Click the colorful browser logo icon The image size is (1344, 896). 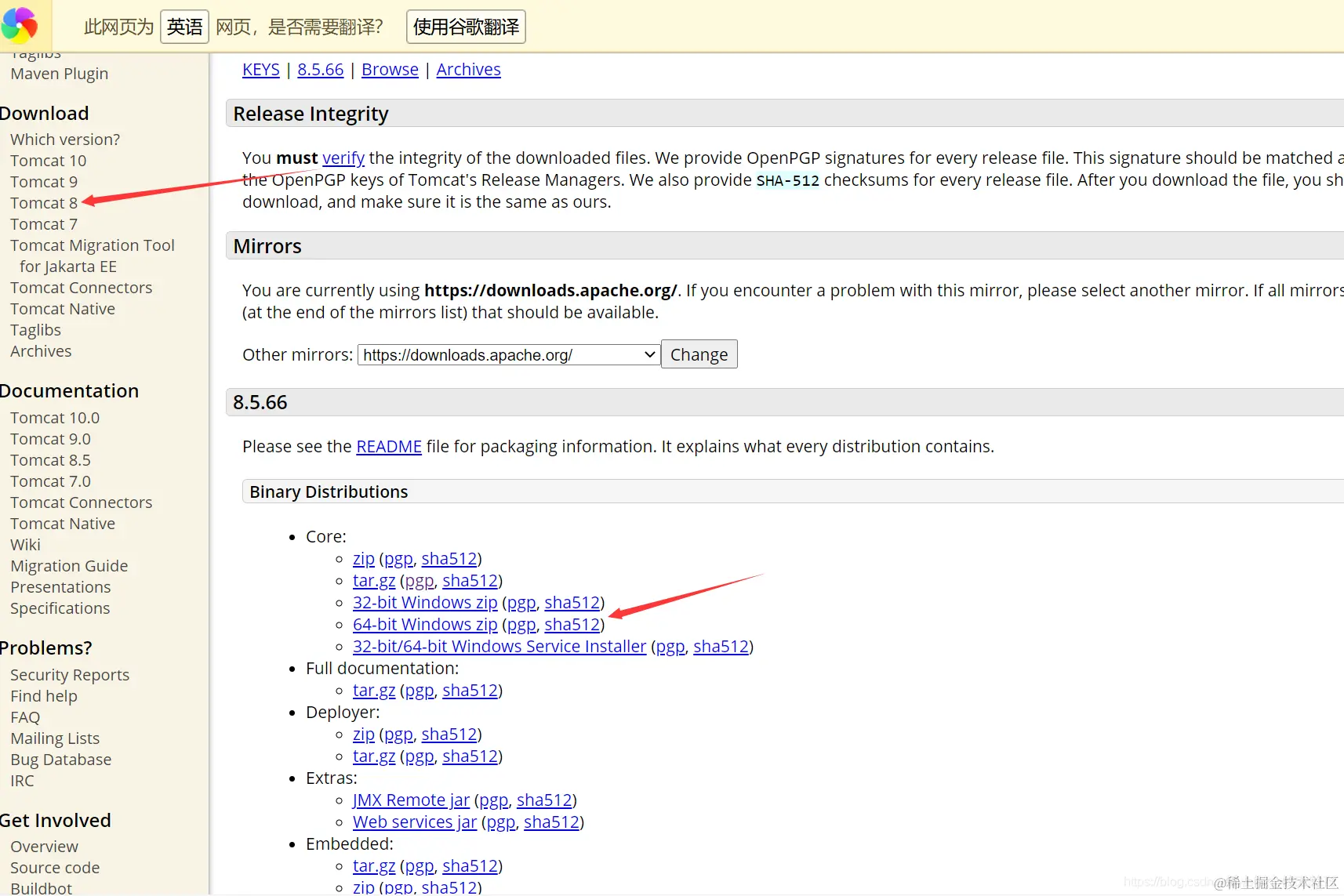coord(20,25)
